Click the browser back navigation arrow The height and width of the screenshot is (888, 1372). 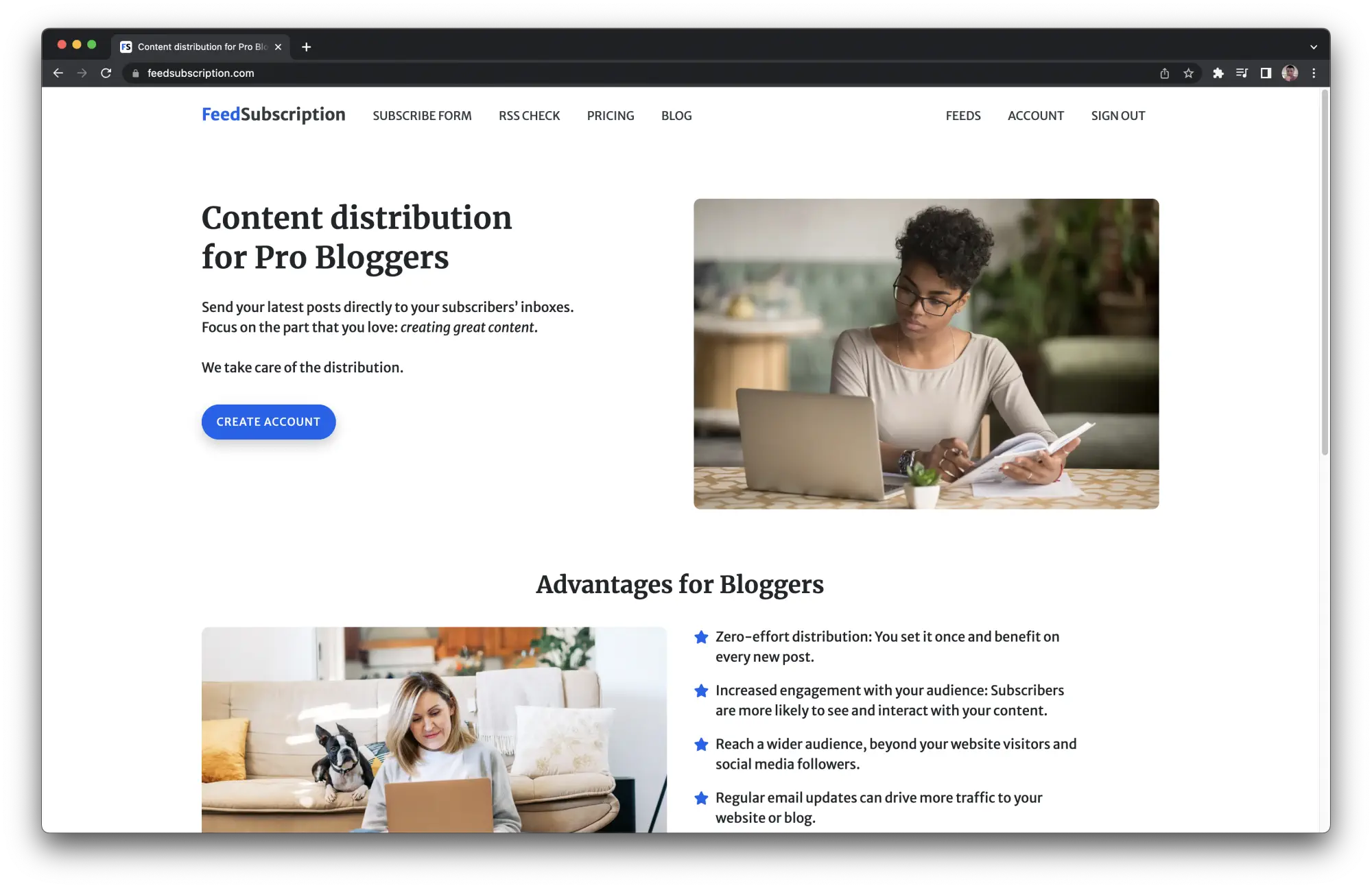[58, 72]
